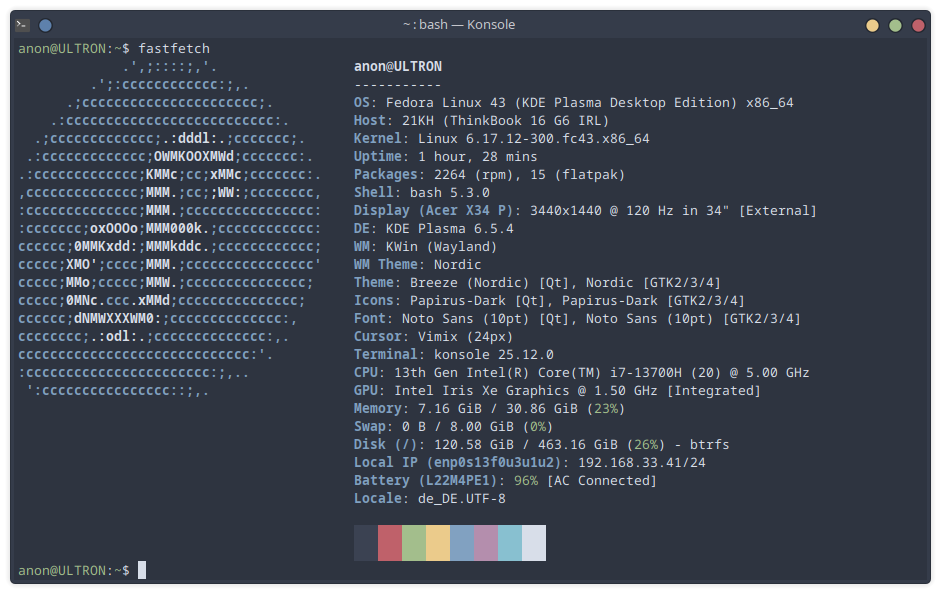Click the 'OS' label
Screen dimensions: 941x594
[361, 103]
